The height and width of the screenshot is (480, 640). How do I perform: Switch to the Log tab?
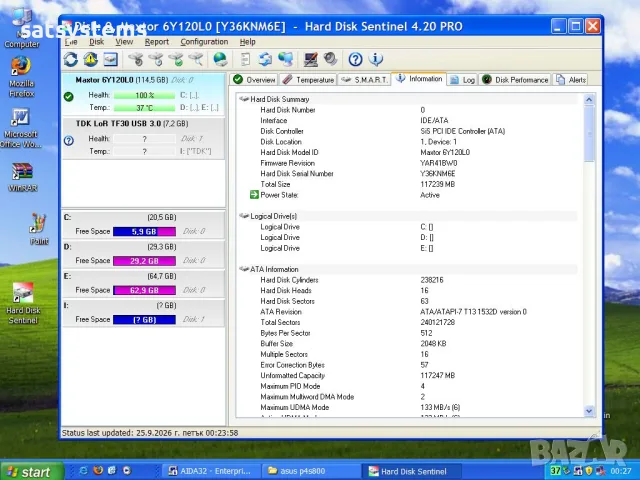(462, 80)
